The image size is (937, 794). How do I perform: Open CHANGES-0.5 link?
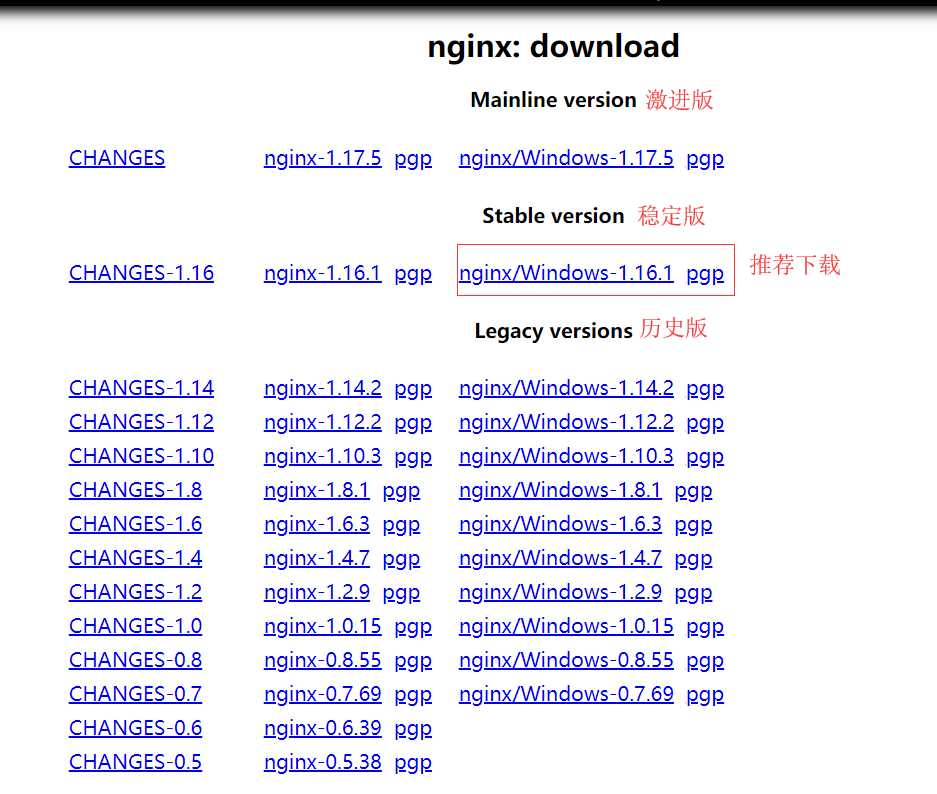[135, 763]
